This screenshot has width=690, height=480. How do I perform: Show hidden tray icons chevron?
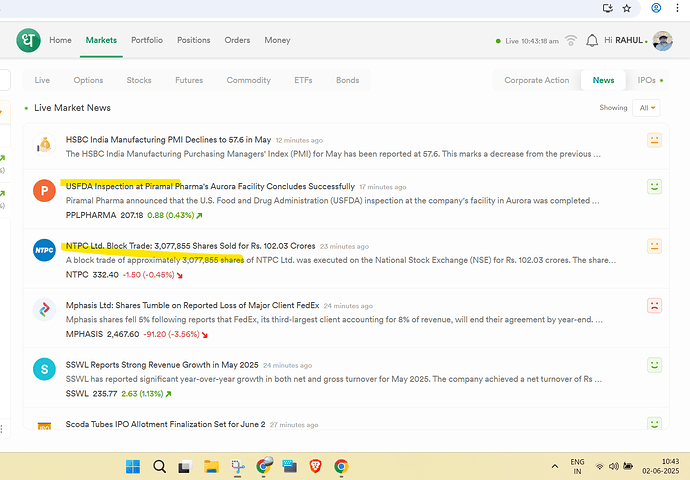point(555,466)
